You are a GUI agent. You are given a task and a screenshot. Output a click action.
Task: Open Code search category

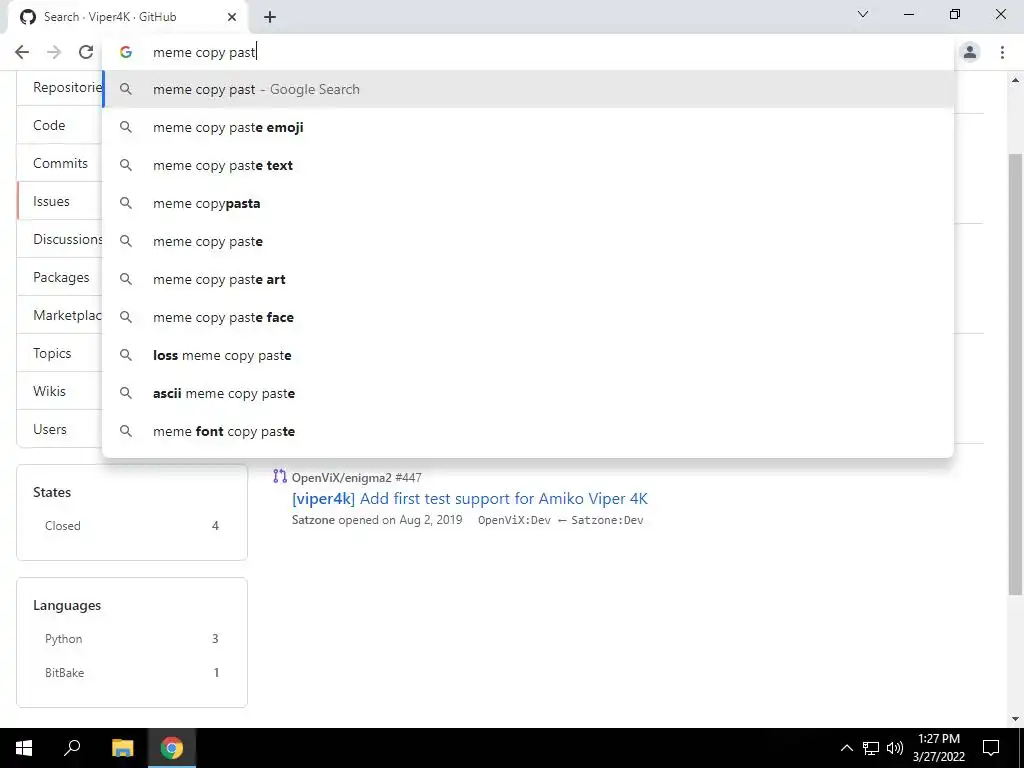(x=59, y=125)
